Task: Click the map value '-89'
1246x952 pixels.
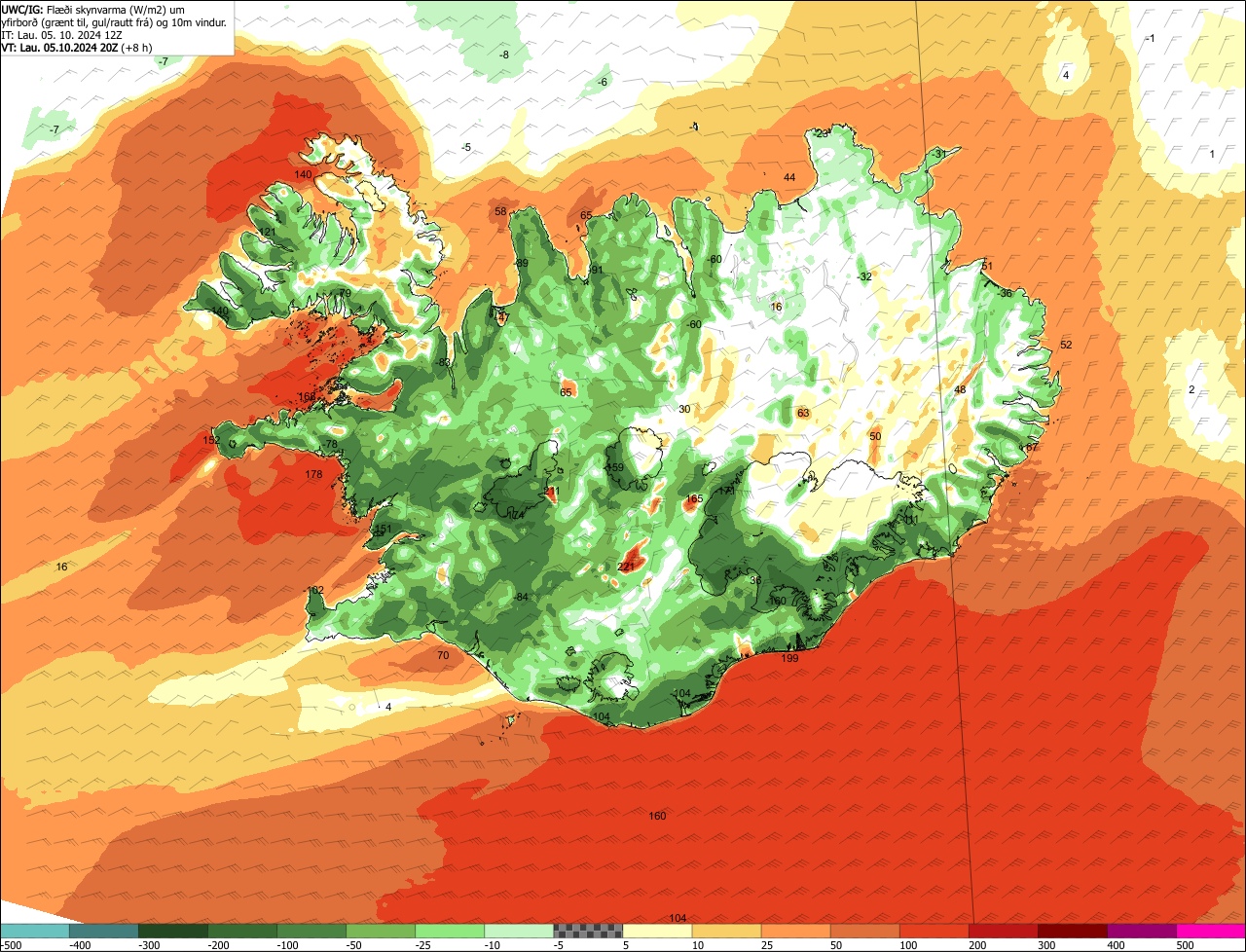Action: (521, 264)
